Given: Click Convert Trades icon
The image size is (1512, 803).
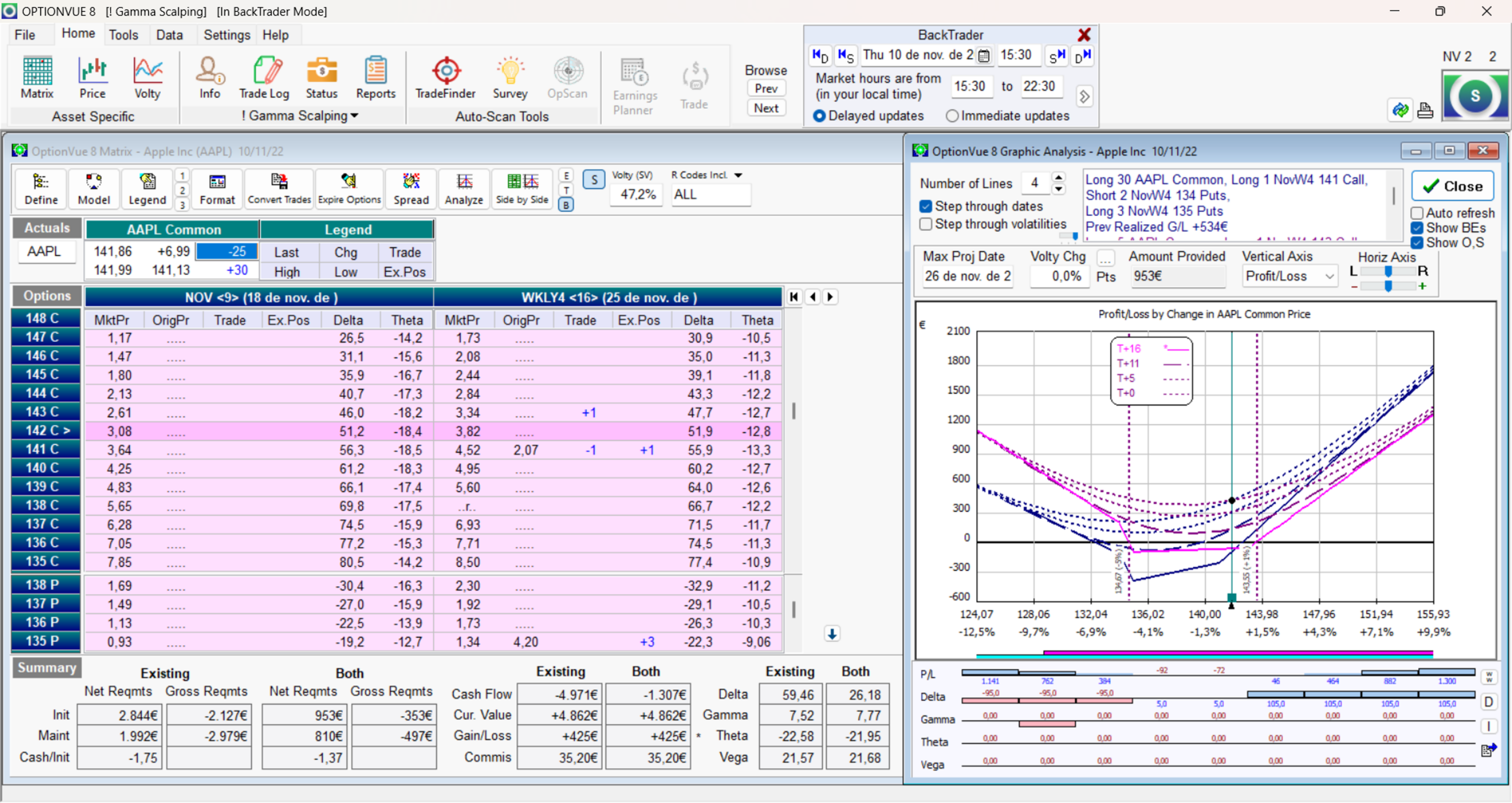Looking at the screenshot, I should click(279, 189).
